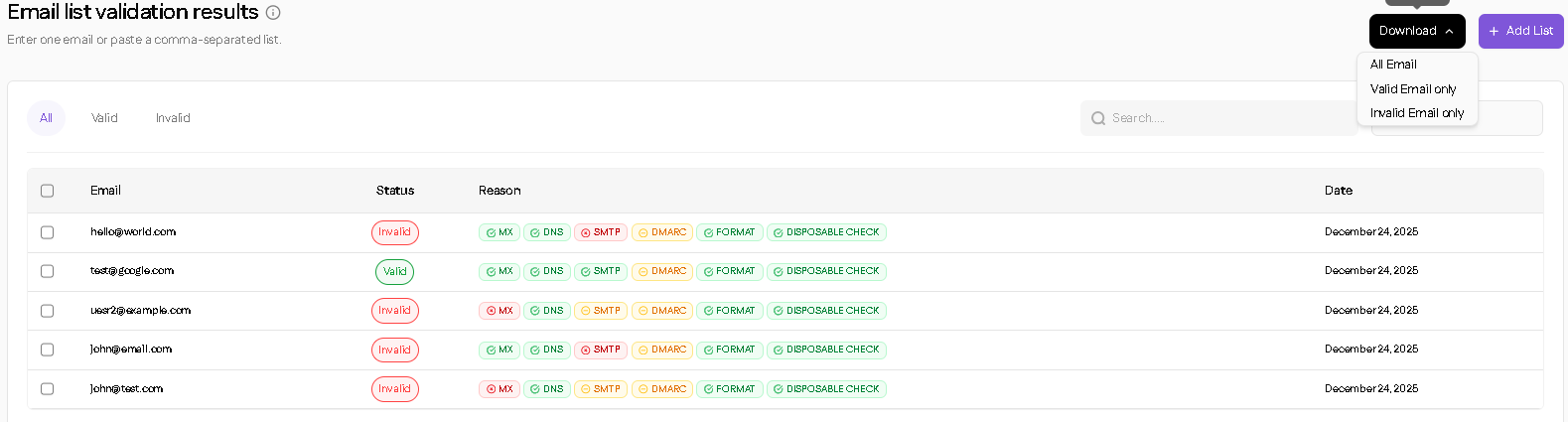Pick Invalid Email only download option
This screenshot has width=1568, height=422.
[1416, 113]
